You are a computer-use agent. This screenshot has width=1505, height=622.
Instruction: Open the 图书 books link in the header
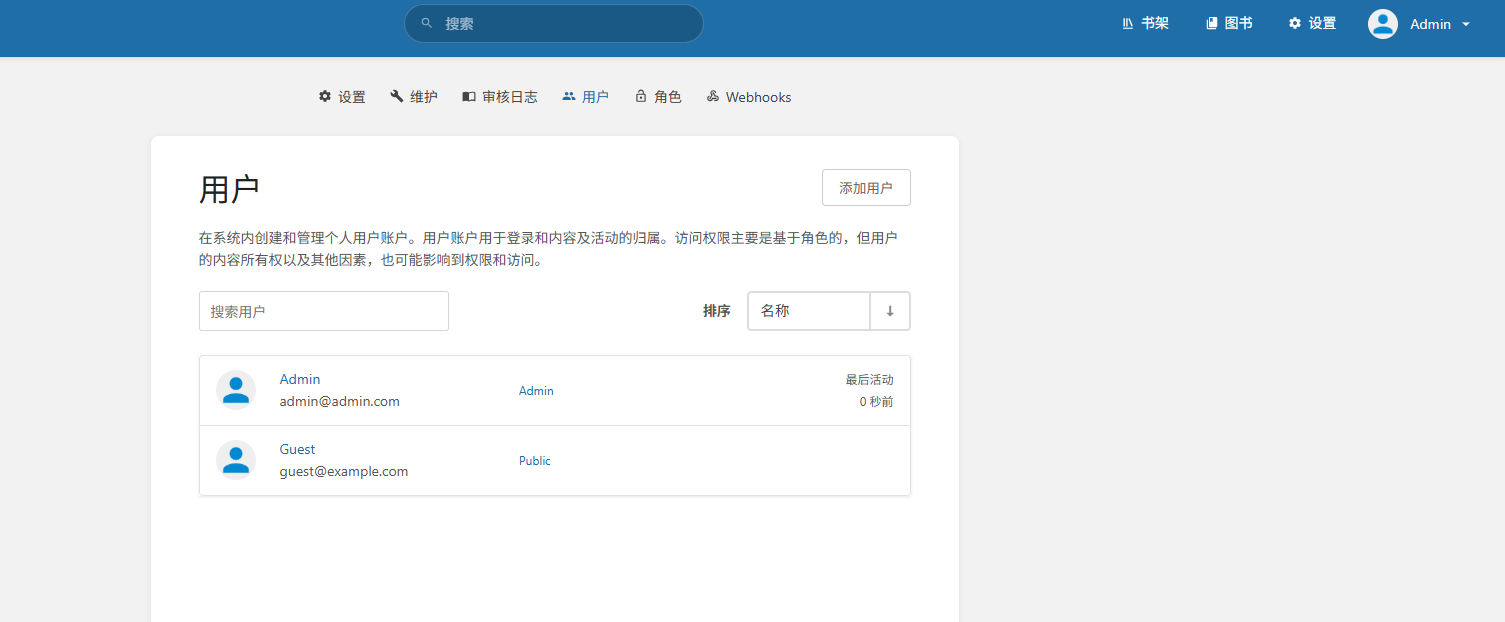coord(1229,23)
